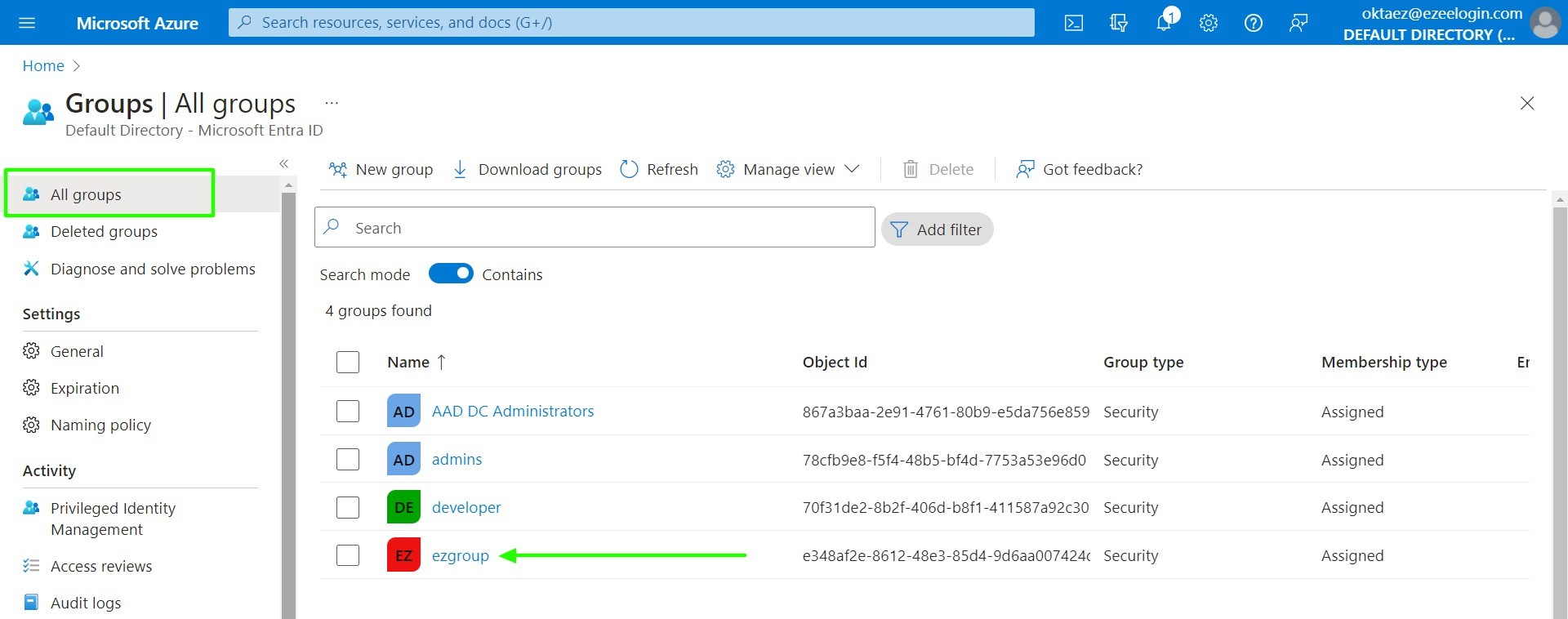Sort by Name column ascending arrow

coord(442,362)
